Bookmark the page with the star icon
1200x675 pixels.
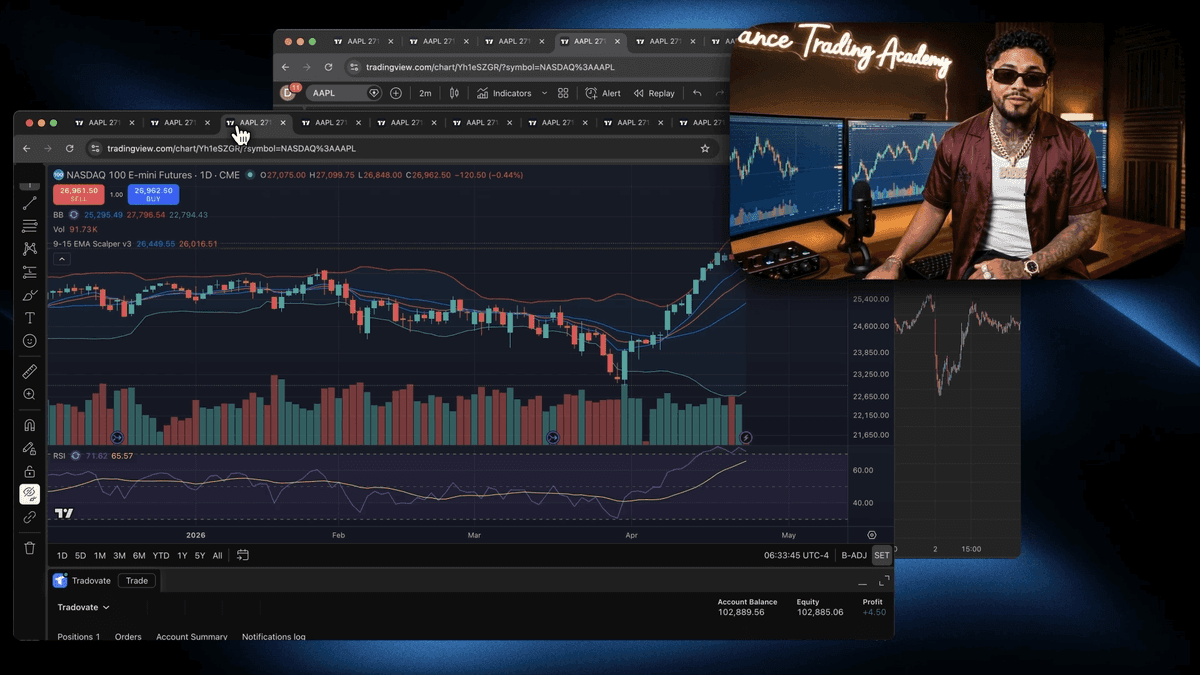705,148
